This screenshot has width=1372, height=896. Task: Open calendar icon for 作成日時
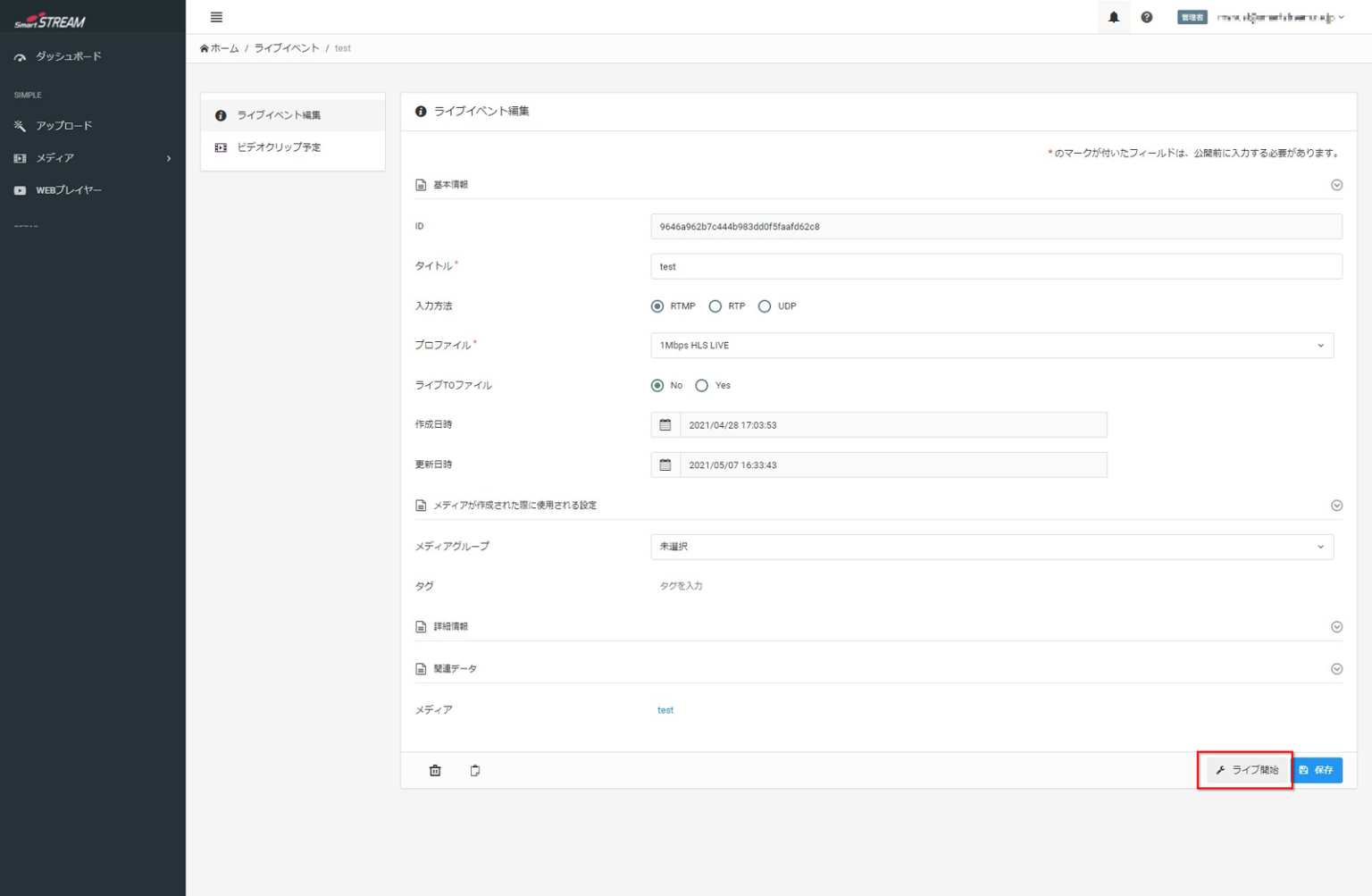point(665,425)
